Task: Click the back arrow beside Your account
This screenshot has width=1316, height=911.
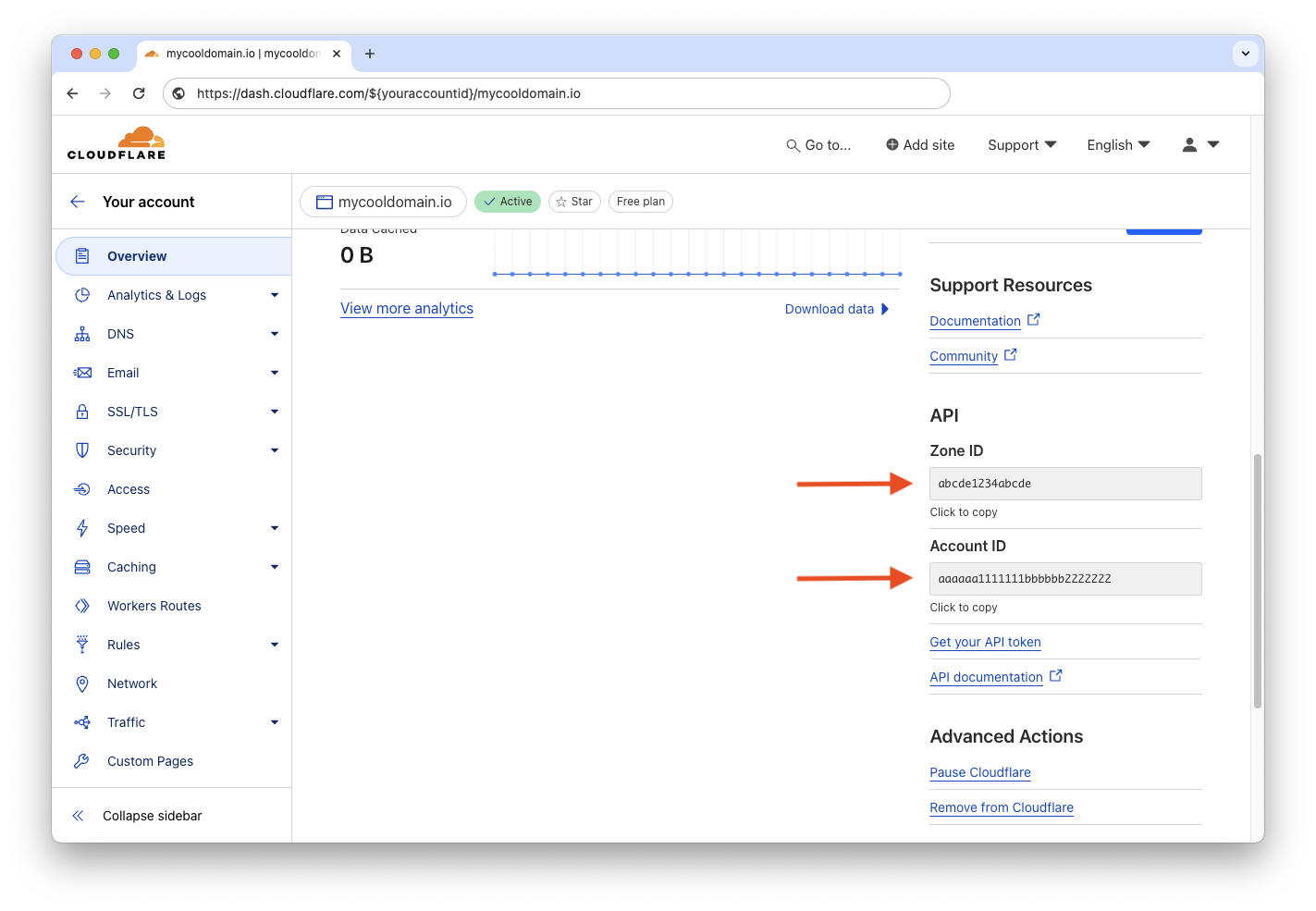Action: coord(78,202)
